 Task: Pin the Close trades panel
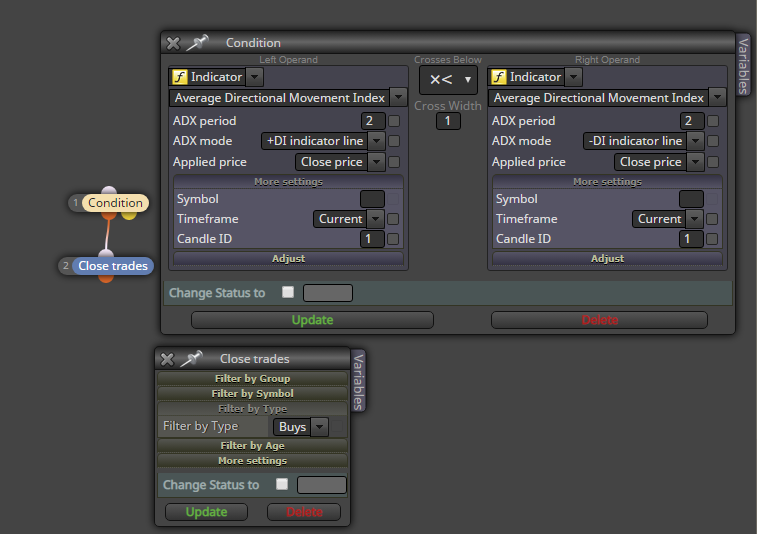(x=192, y=359)
